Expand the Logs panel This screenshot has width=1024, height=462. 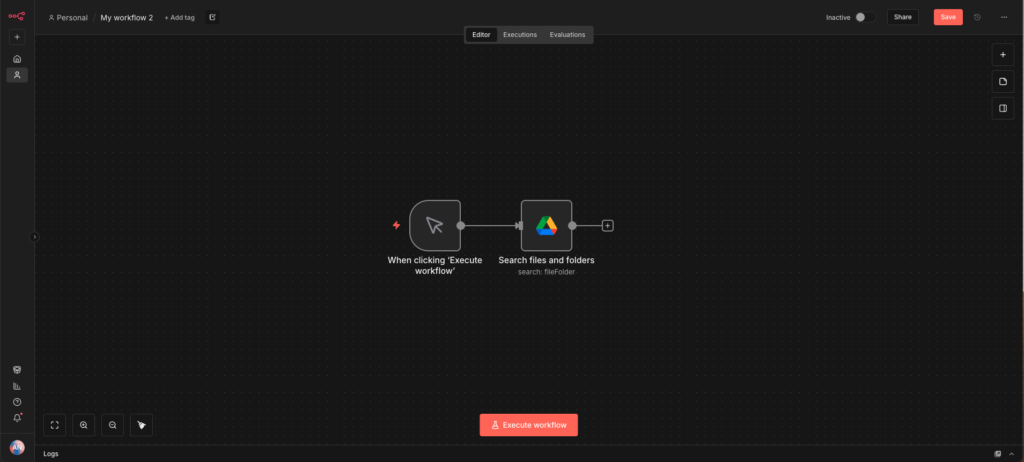[x=1010, y=454]
